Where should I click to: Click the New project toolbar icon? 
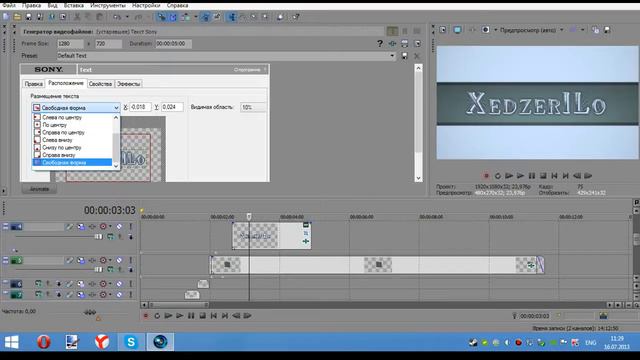pyautogui.click(x=6, y=17)
